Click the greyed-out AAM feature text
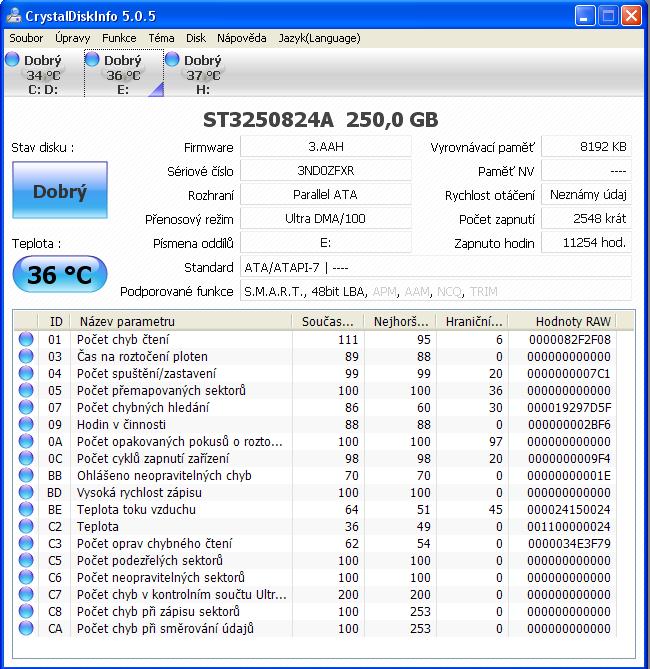The image size is (650, 669). click(x=417, y=291)
